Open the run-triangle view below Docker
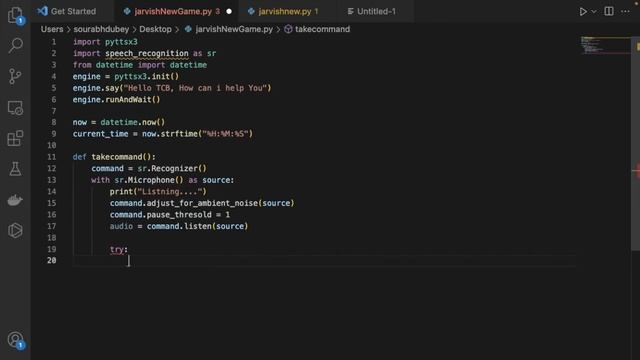Screen dimensions: 640x360 (15, 231)
